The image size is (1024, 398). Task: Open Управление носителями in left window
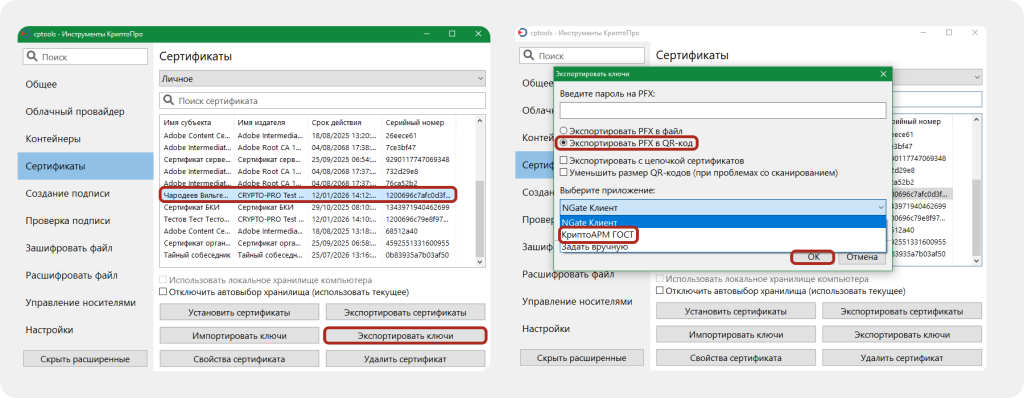coord(86,303)
